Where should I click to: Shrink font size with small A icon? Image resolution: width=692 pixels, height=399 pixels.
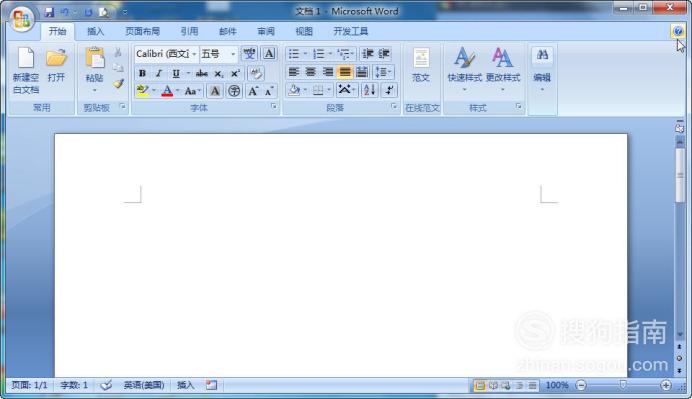pos(269,91)
